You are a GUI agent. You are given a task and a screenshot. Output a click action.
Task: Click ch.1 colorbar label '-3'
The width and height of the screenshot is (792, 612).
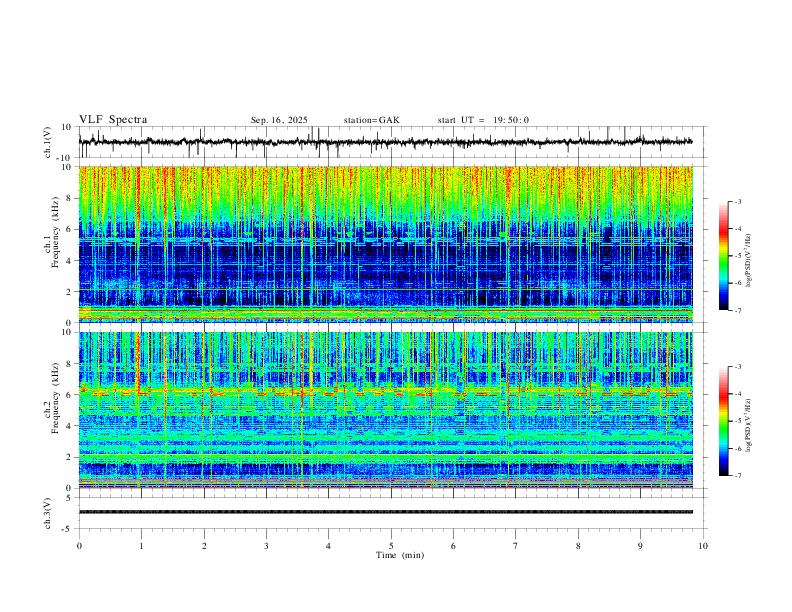coord(737,201)
